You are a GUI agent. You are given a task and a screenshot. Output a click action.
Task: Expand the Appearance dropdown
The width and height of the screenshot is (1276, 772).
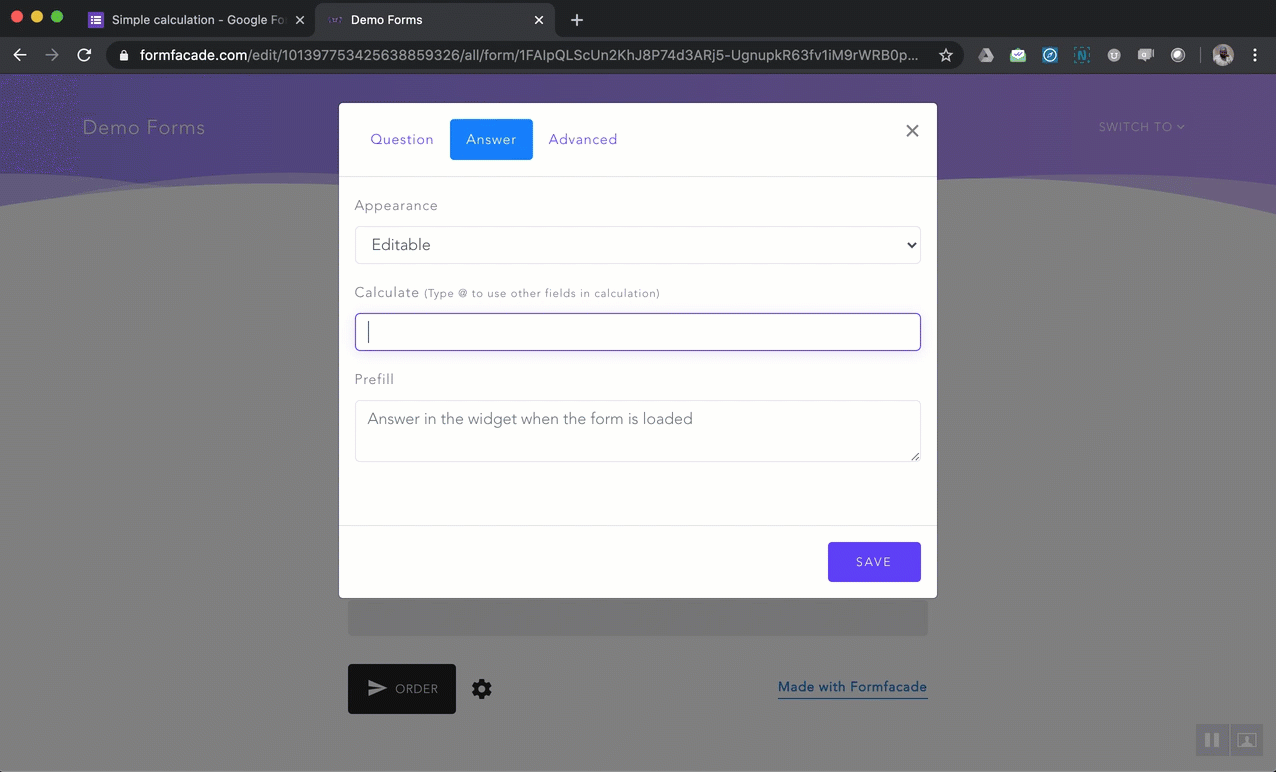click(x=637, y=245)
